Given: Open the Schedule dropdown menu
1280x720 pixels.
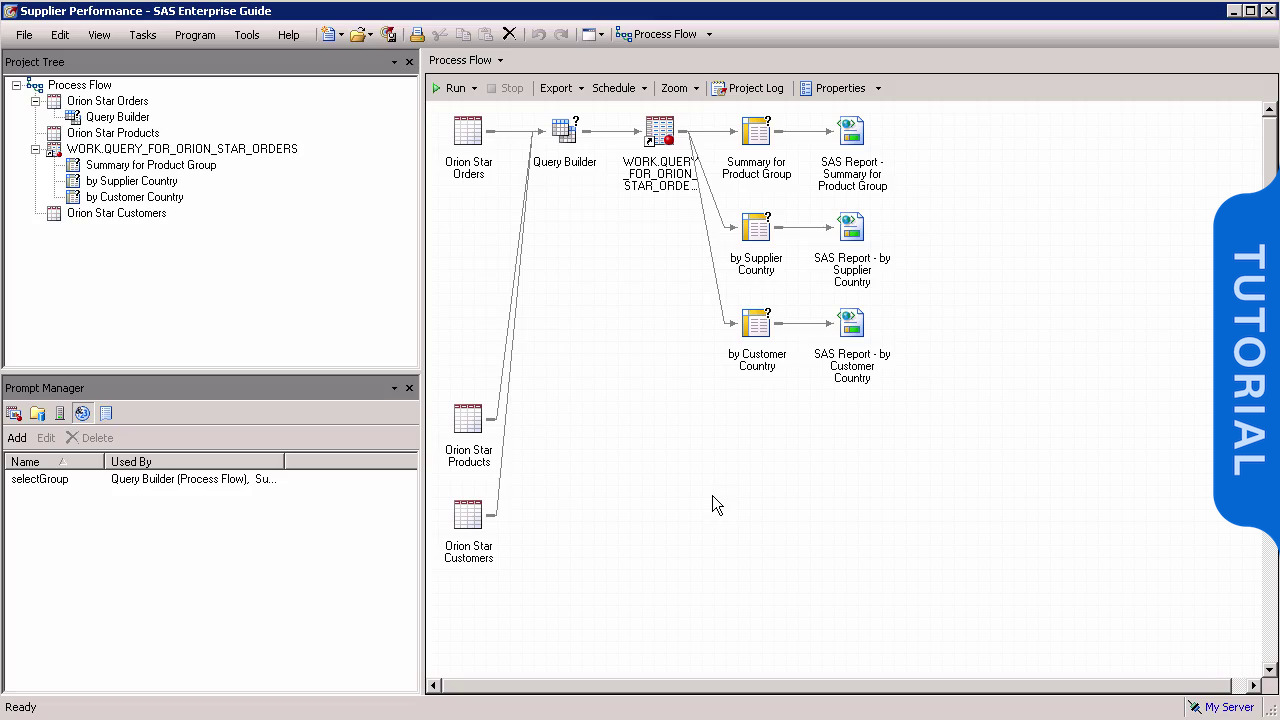Looking at the screenshot, I should coord(620,88).
